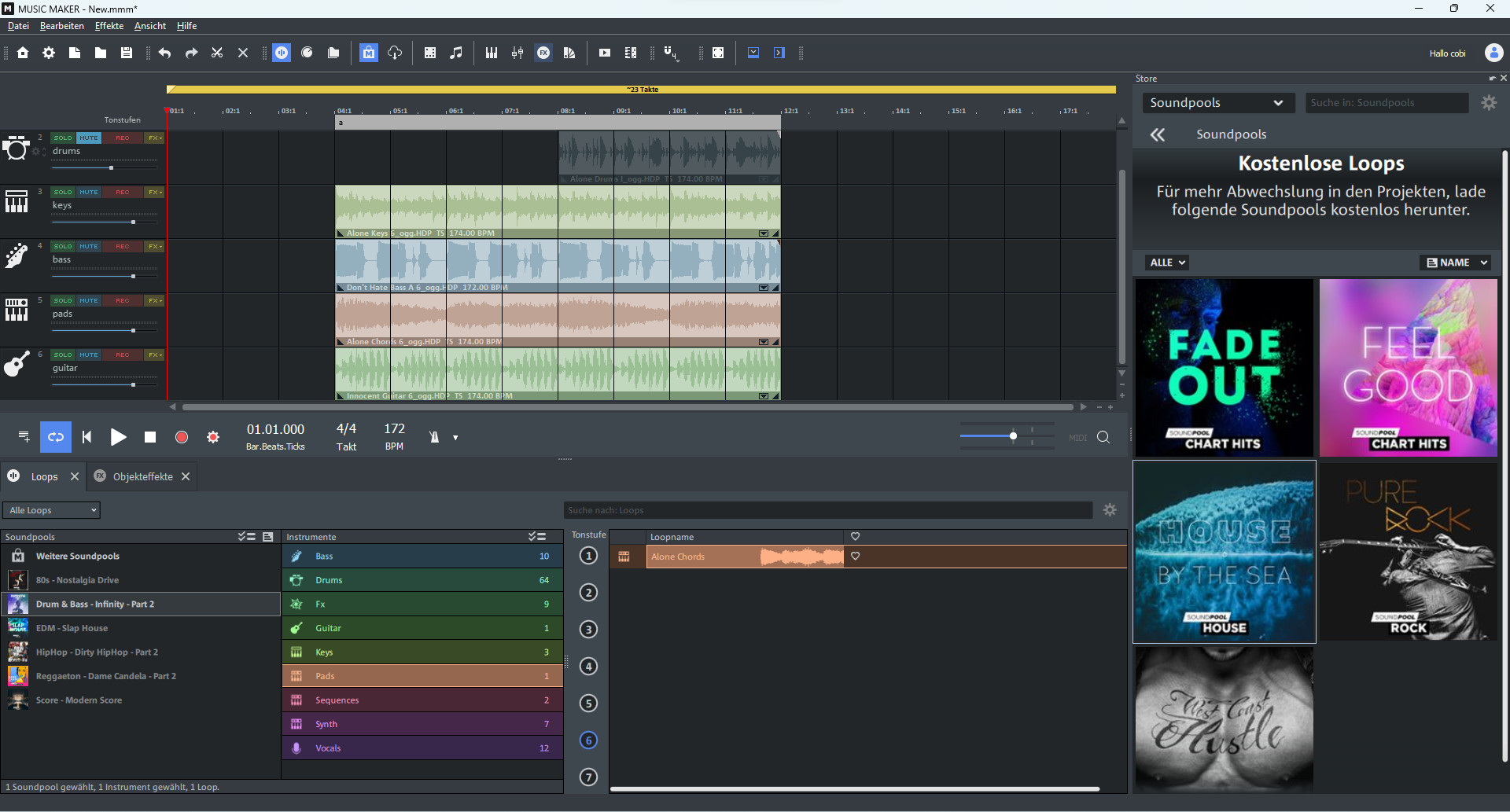Select the Fade Out Chart Hits soundpool thumbnail
Viewport: 1510px width, 812px height.
(1225, 368)
